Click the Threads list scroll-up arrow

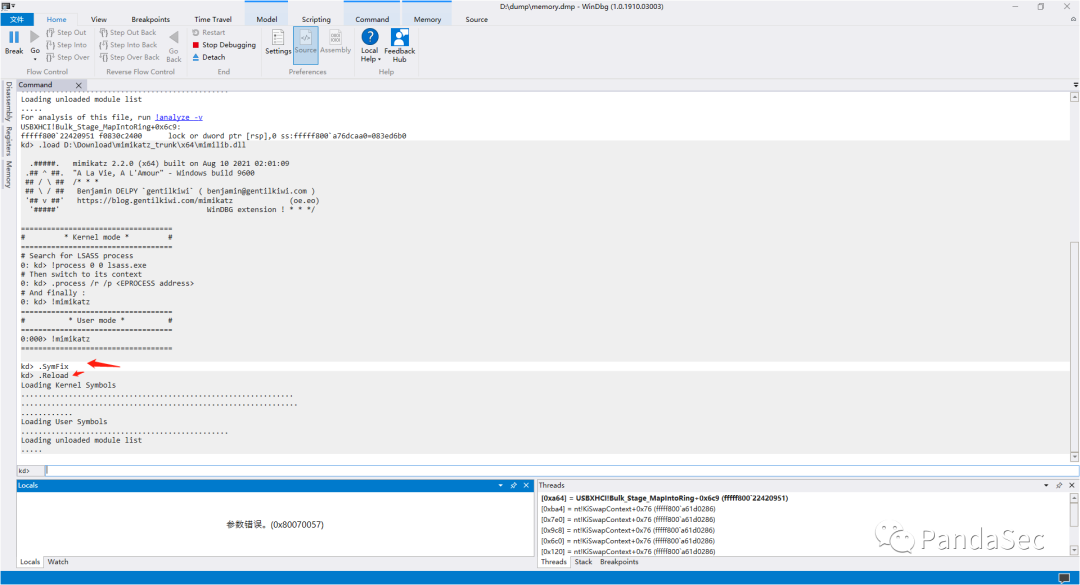(x=1074, y=497)
